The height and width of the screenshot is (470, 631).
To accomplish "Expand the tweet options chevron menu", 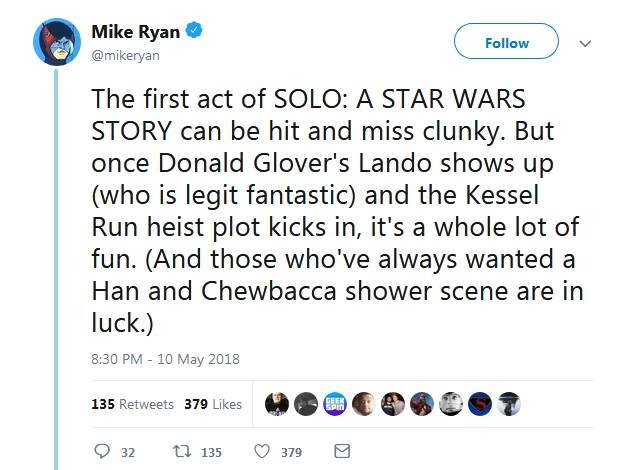I will click(x=586, y=43).
